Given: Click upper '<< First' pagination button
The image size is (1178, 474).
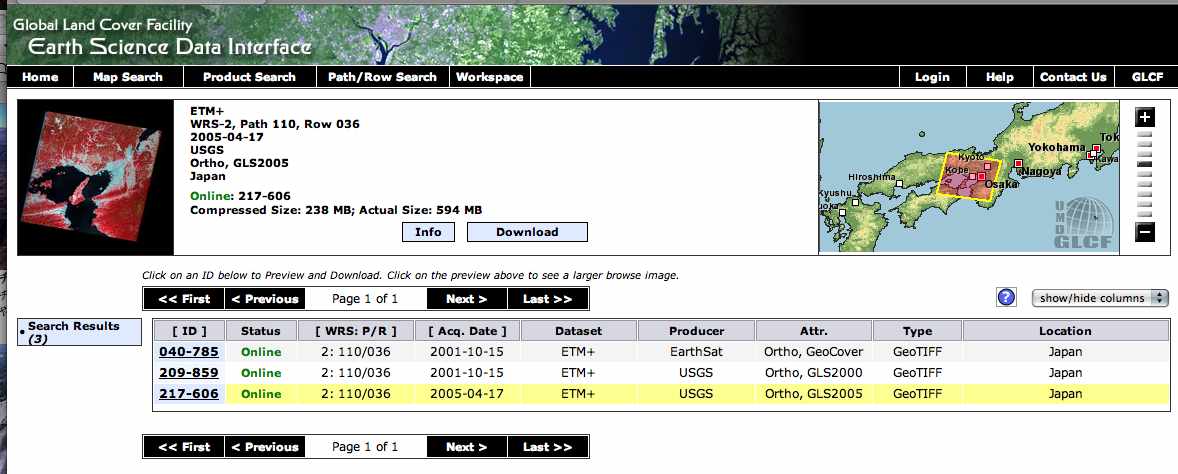Looking at the screenshot, I should tap(184, 299).
